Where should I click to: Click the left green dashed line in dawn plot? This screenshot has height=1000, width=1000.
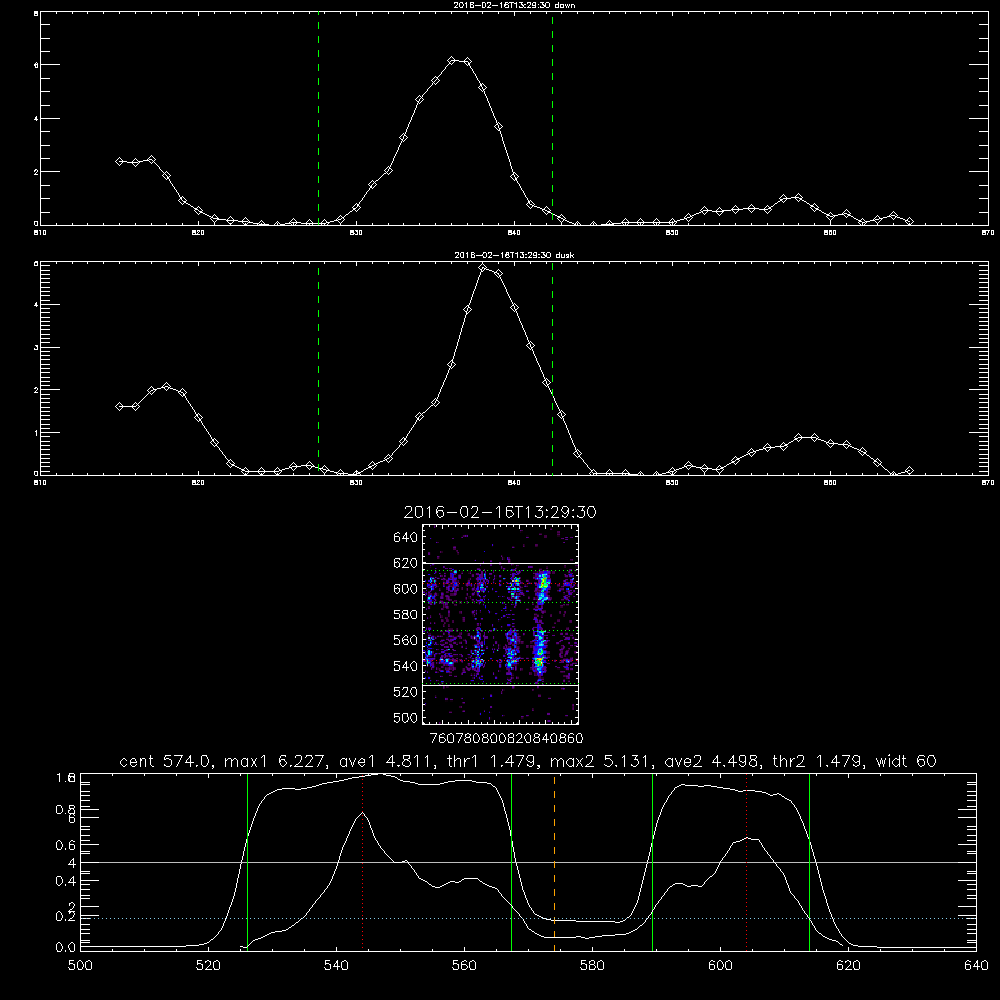(318, 119)
